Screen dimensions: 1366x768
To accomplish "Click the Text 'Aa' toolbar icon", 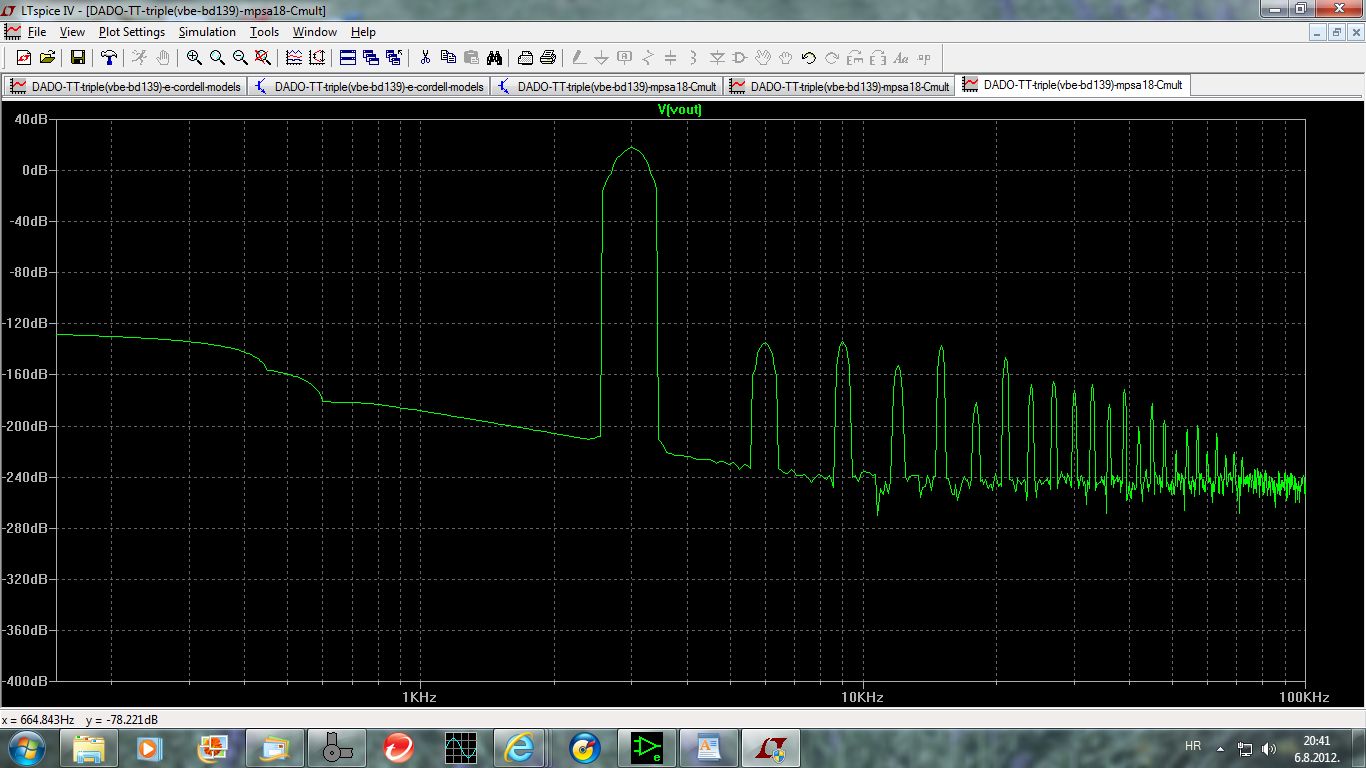I will click(901, 58).
